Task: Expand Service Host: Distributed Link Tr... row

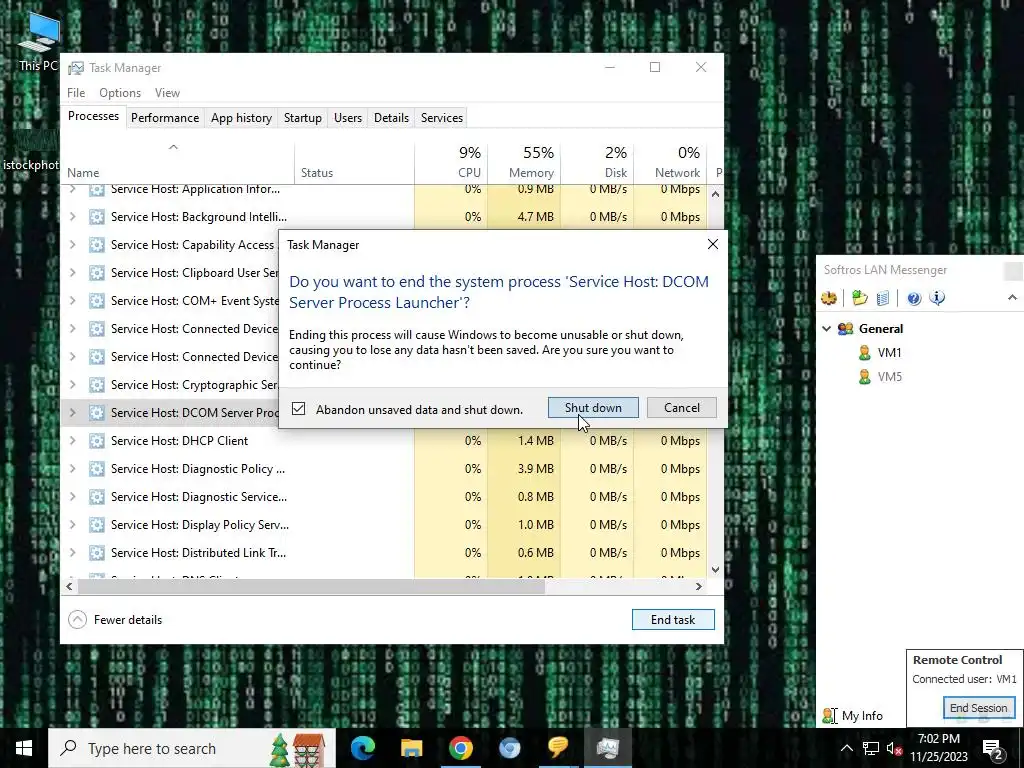Action: coord(72,553)
